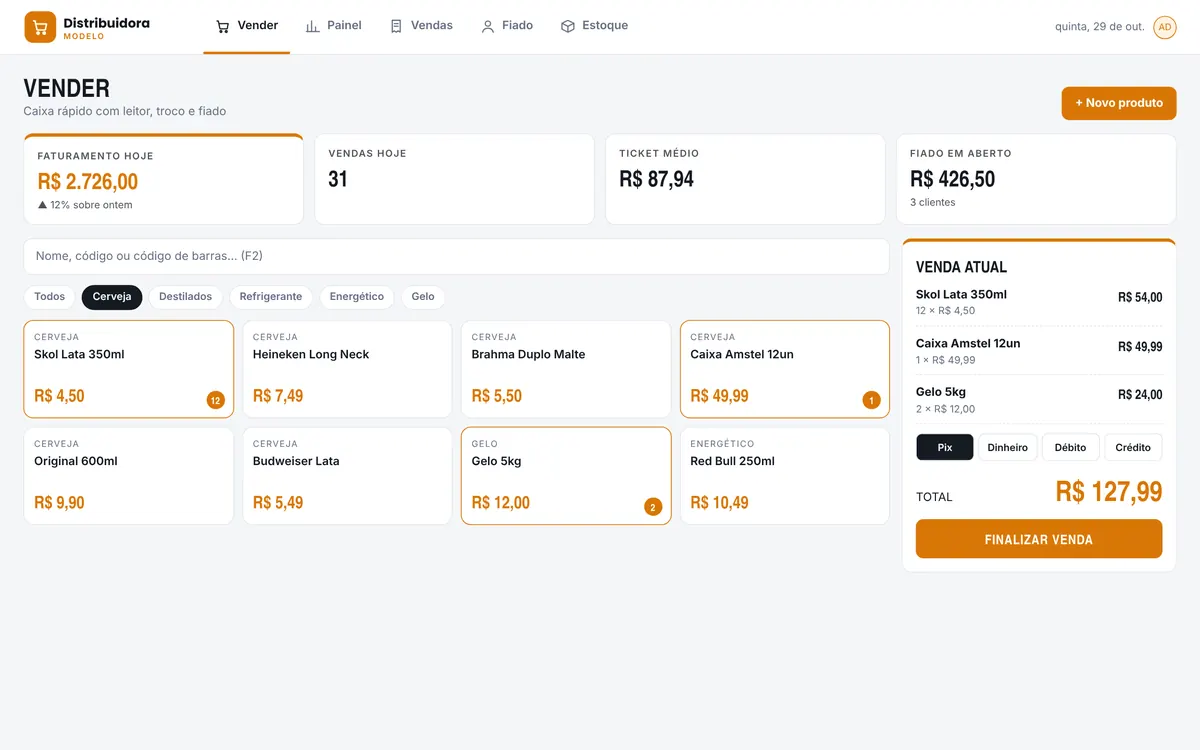Filter products by Energético
Screen dimensions: 1200x750
click(357, 297)
